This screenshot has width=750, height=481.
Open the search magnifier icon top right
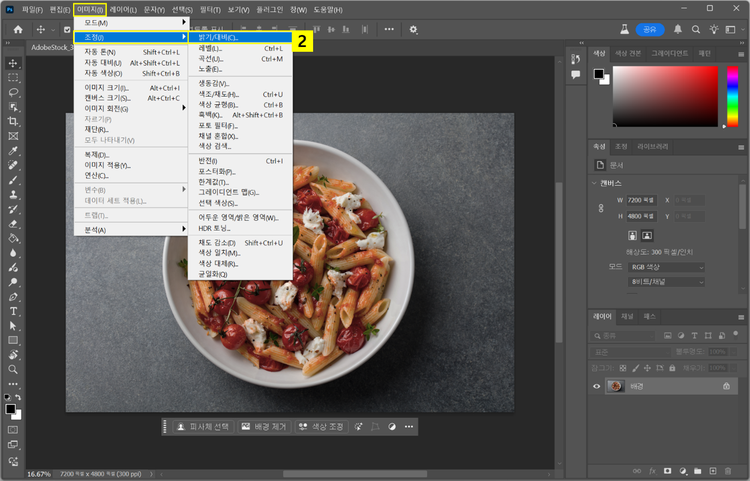point(696,30)
